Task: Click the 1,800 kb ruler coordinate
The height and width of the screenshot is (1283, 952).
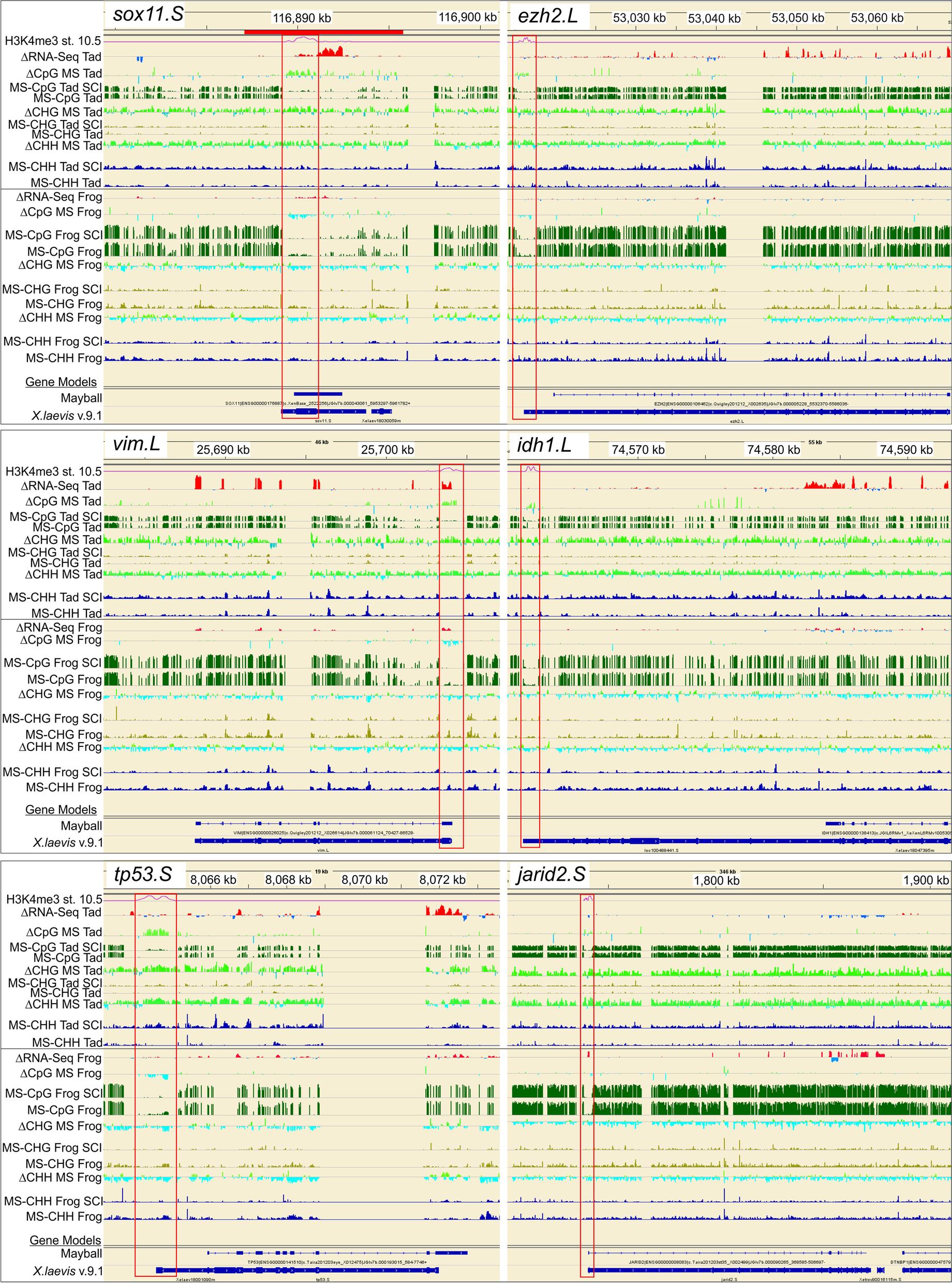Action: pyautogui.click(x=716, y=880)
